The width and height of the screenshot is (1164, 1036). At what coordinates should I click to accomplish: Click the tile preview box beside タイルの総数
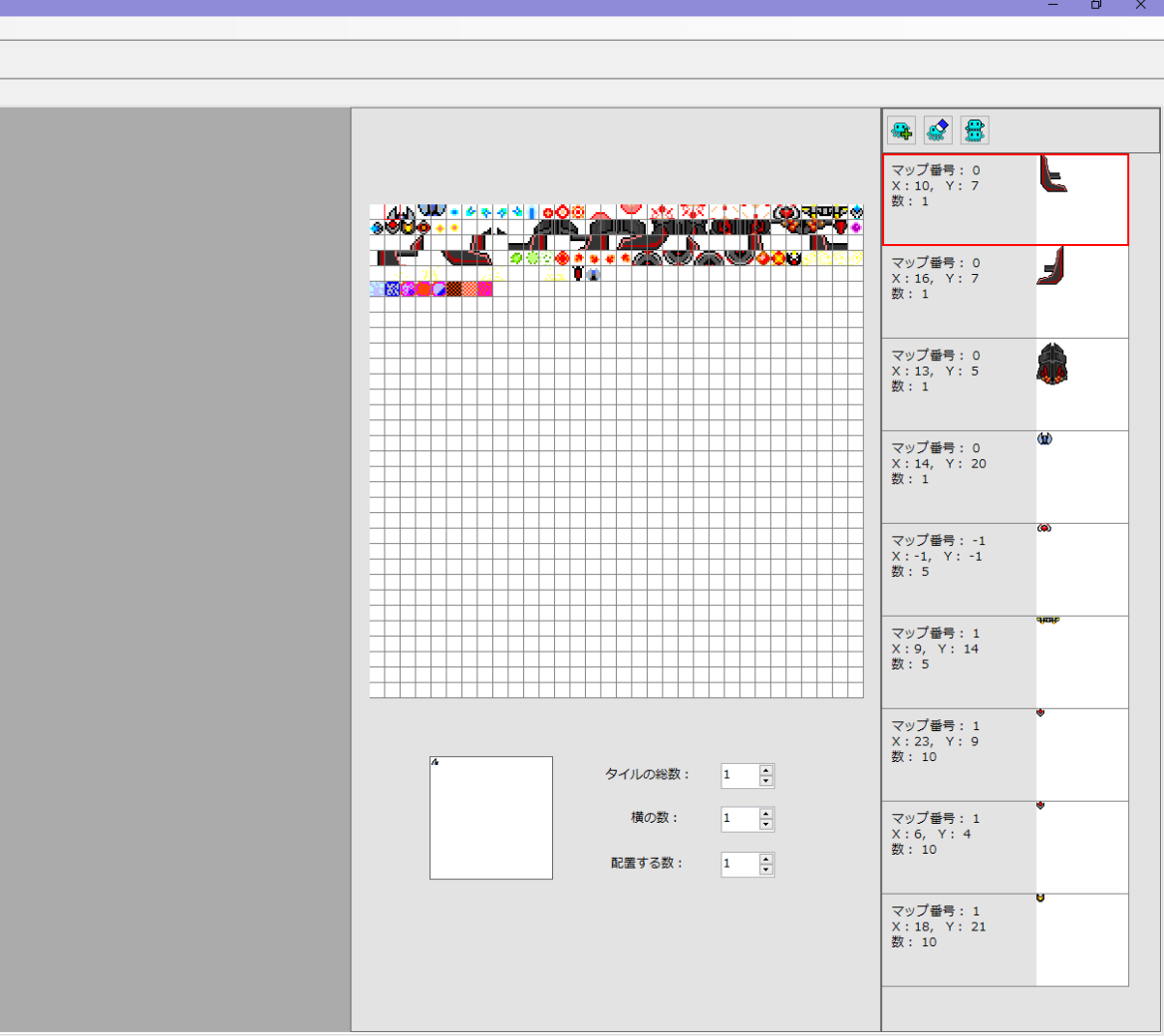490,818
